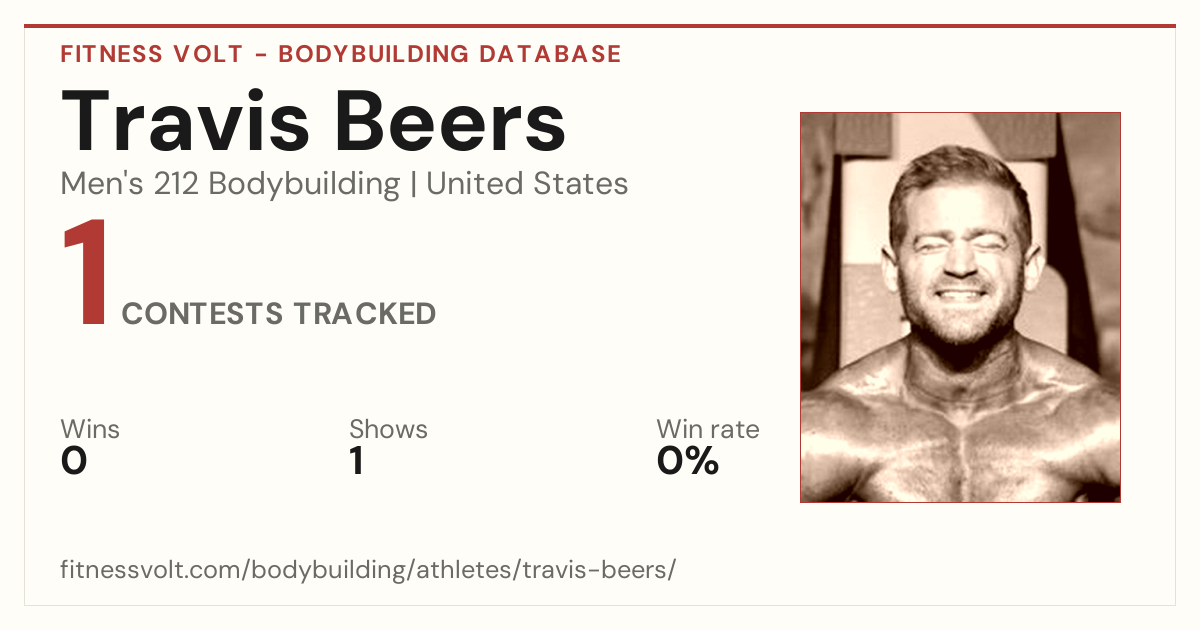Viewport: 1200px width, 630px height.
Task: Click the United States country label
Action: (527, 184)
